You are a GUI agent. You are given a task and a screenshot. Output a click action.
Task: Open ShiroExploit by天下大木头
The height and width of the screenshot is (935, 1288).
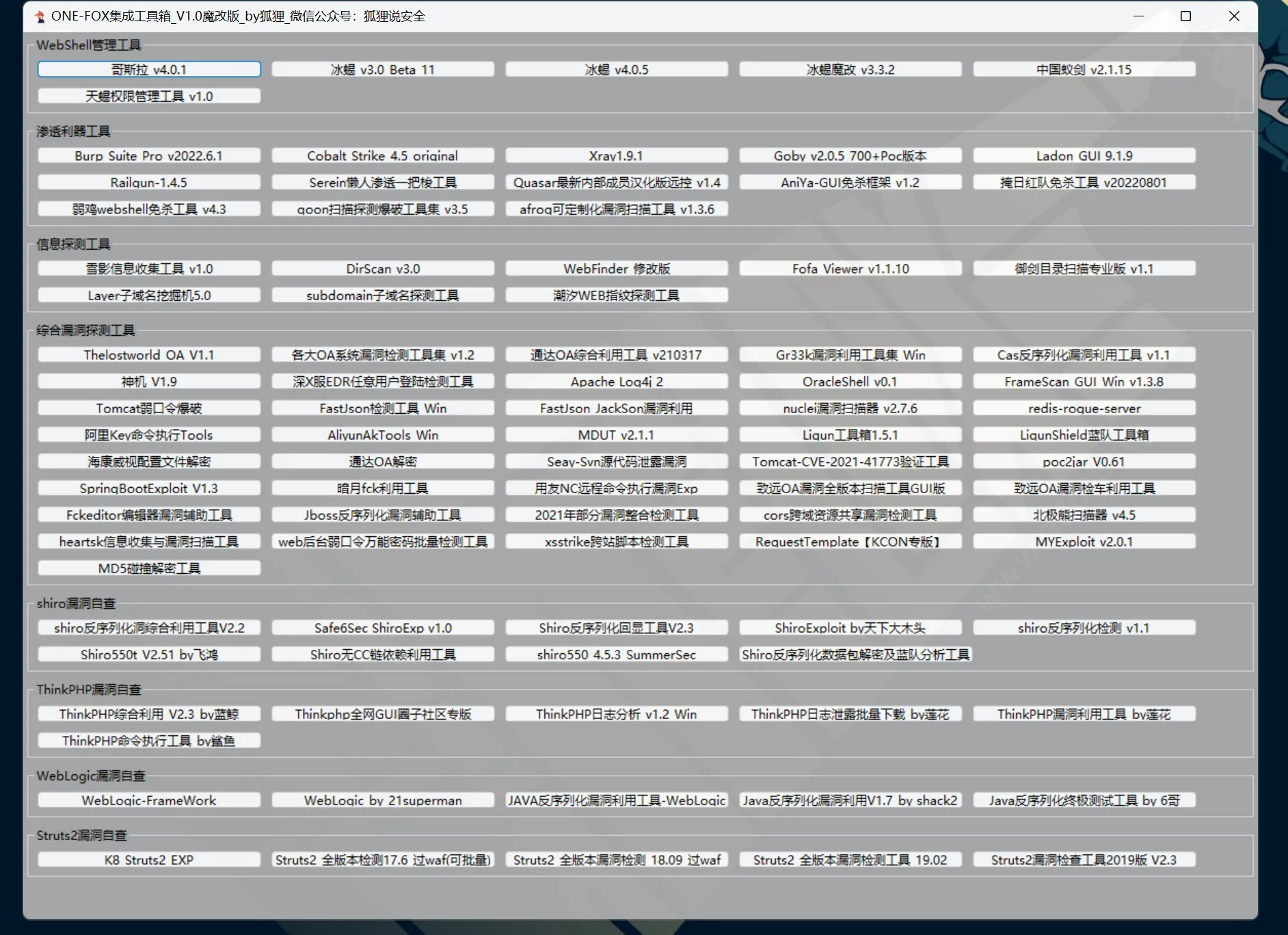pyautogui.click(x=850, y=628)
